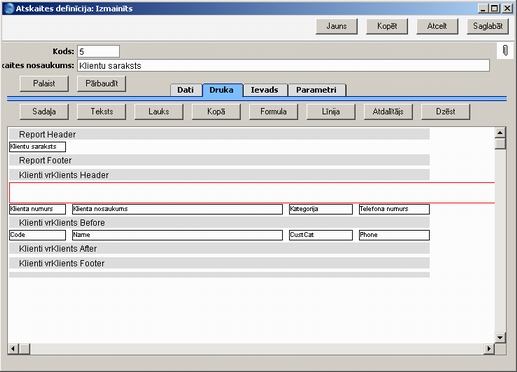Maximize the Atskaites definīcija window
The height and width of the screenshot is (372, 517).
click(x=495, y=8)
